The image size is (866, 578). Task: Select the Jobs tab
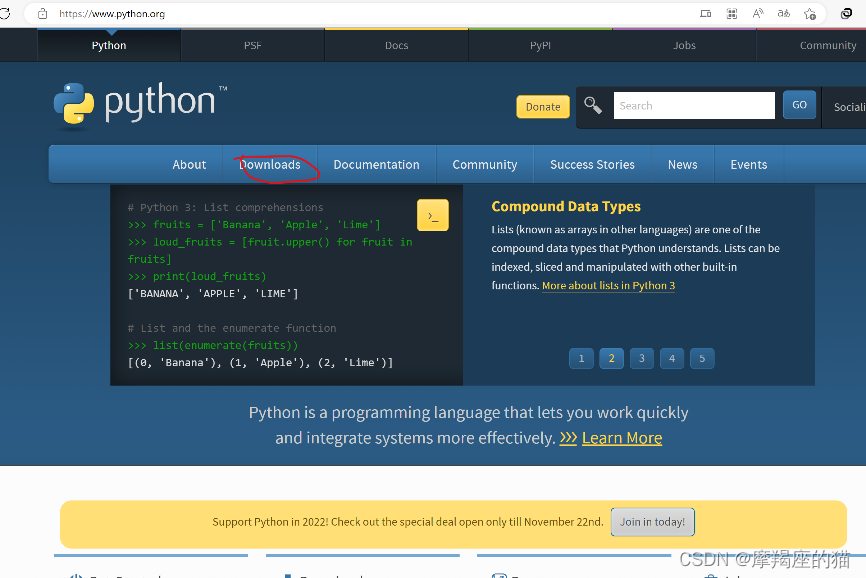tap(684, 45)
